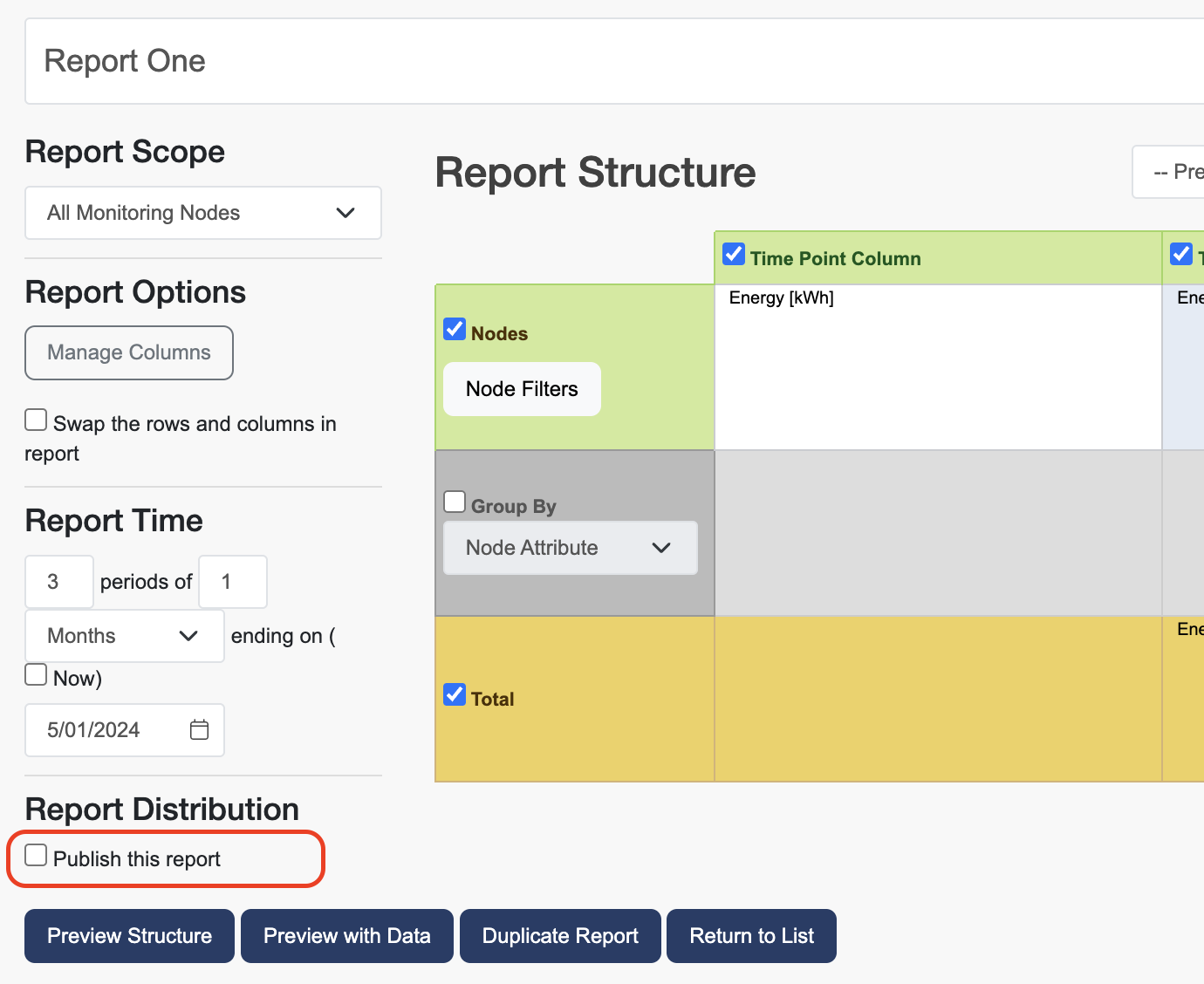Go back with Return to List

751,936
